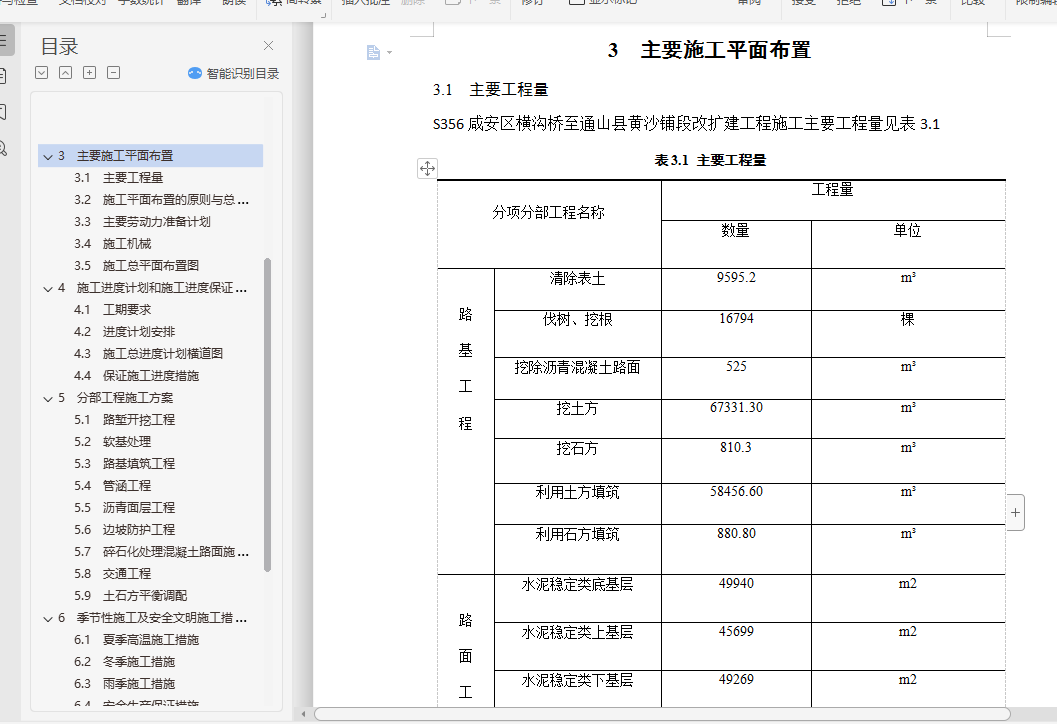Select outline entry 4 施工进度计划和施工进度保证
Viewport: 1057px width, 724px height.
click(x=152, y=288)
